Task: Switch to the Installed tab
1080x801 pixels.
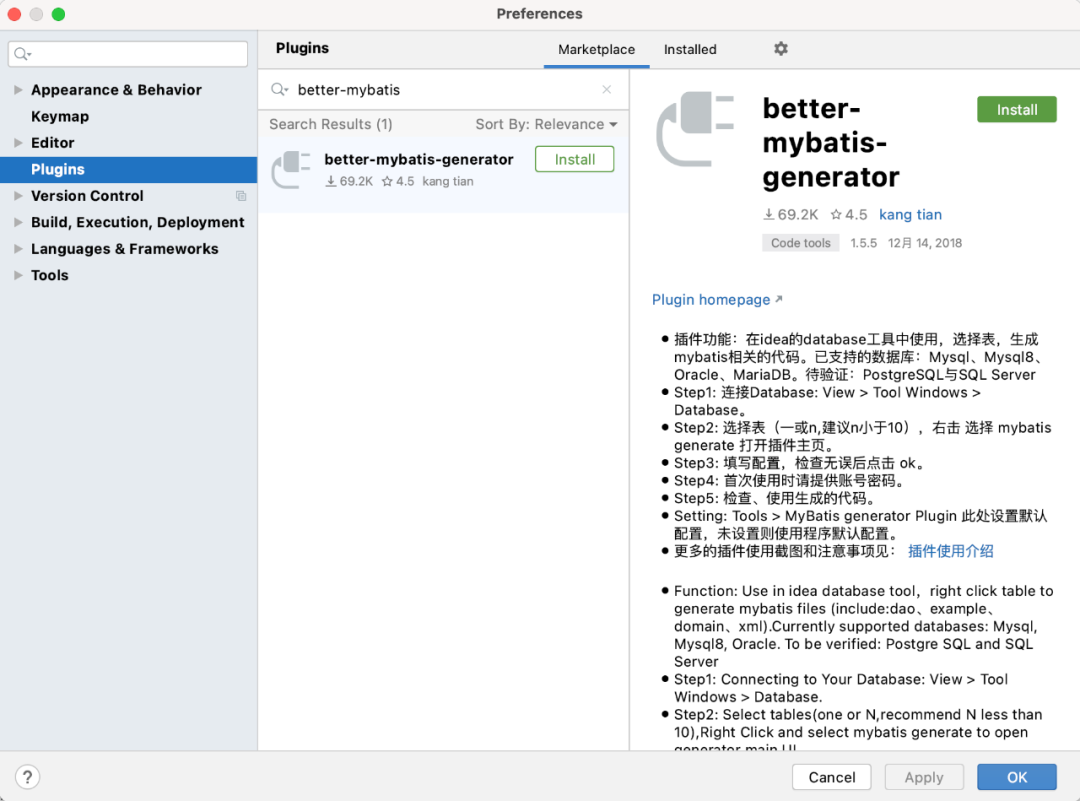Action: click(690, 50)
